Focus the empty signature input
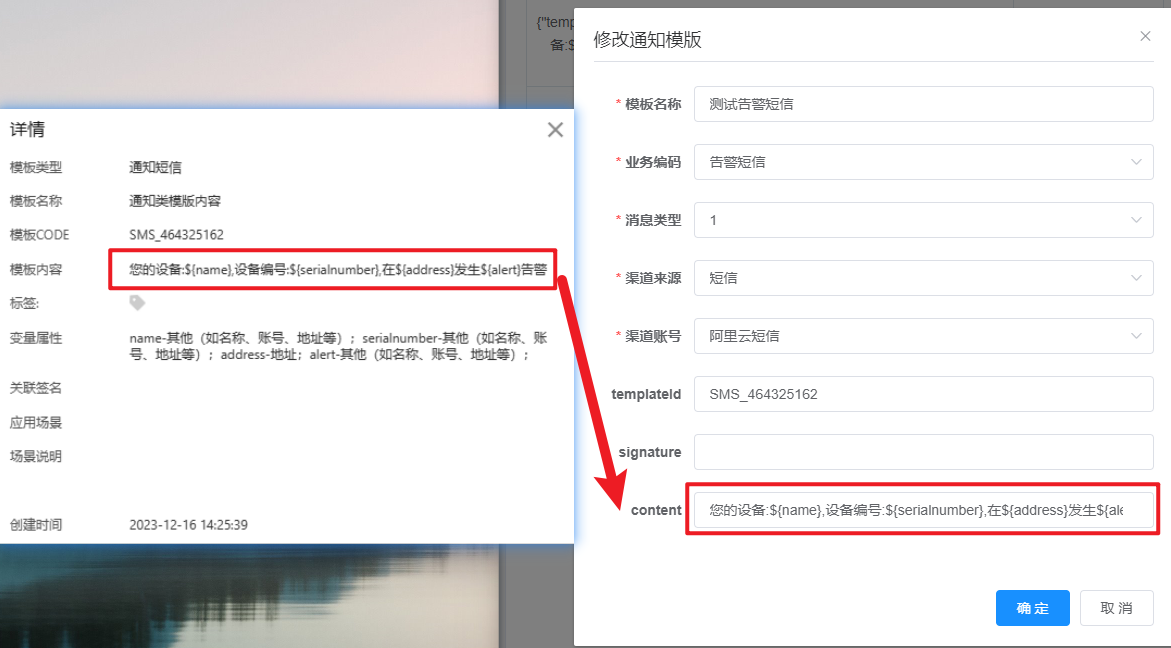Image resolution: width=1171 pixels, height=648 pixels. (923, 452)
